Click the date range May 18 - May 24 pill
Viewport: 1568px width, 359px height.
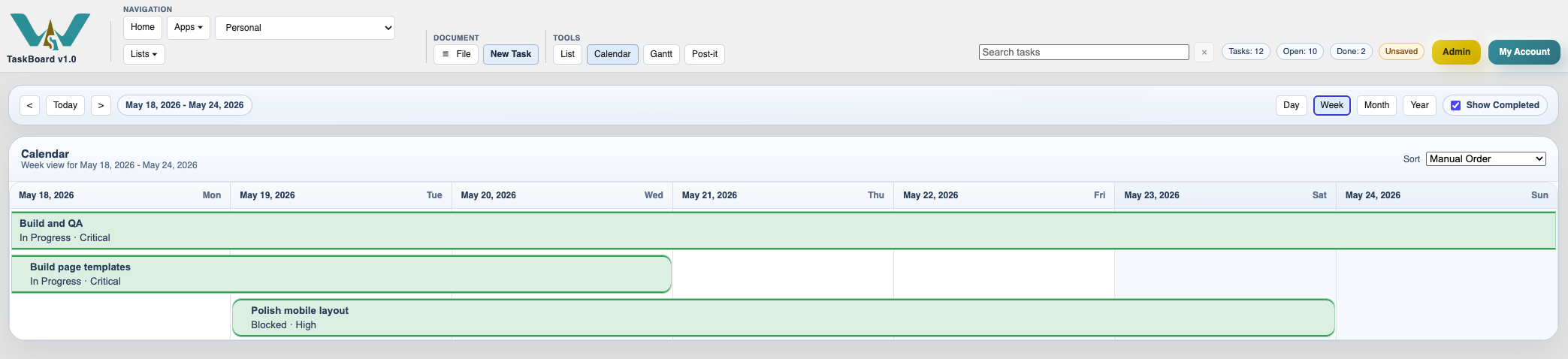point(185,105)
